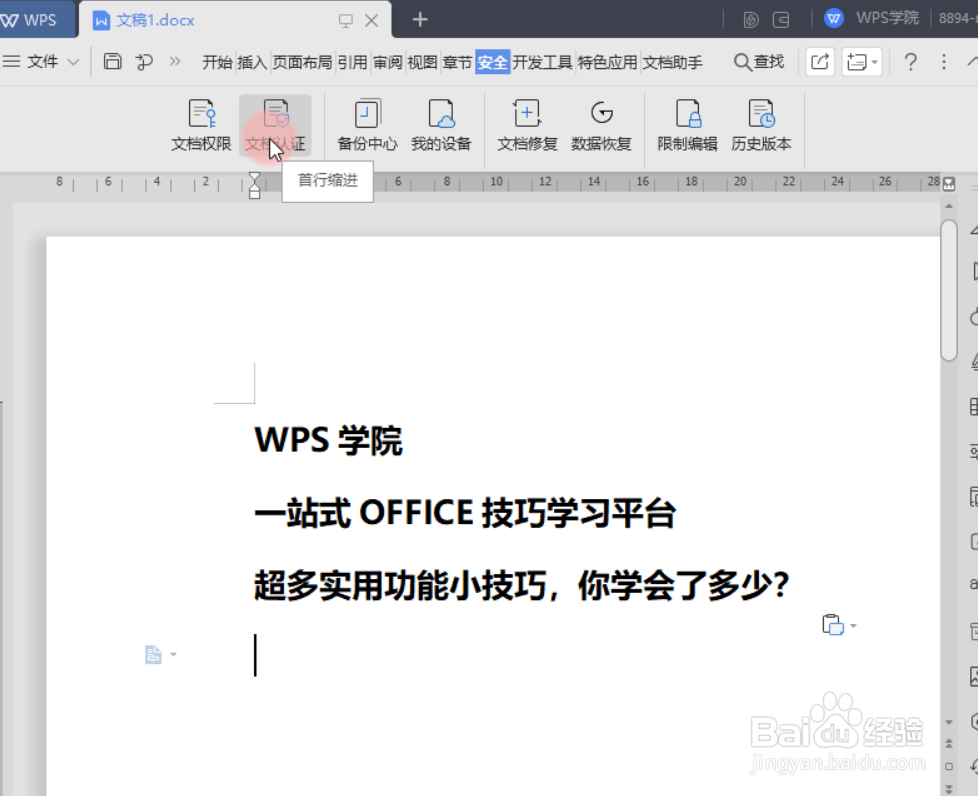Open the 备份中心 backup center
The width and height of the screenshot is (978, 796).
coord(367,125)
